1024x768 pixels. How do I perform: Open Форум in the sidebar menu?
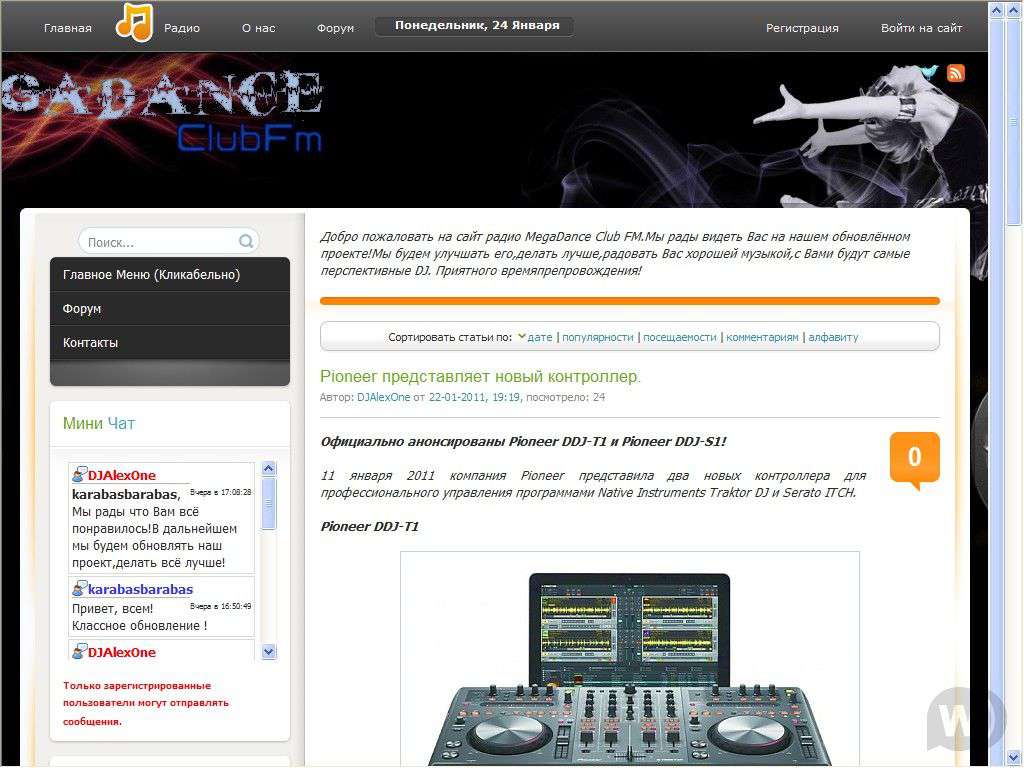[170, 308]
